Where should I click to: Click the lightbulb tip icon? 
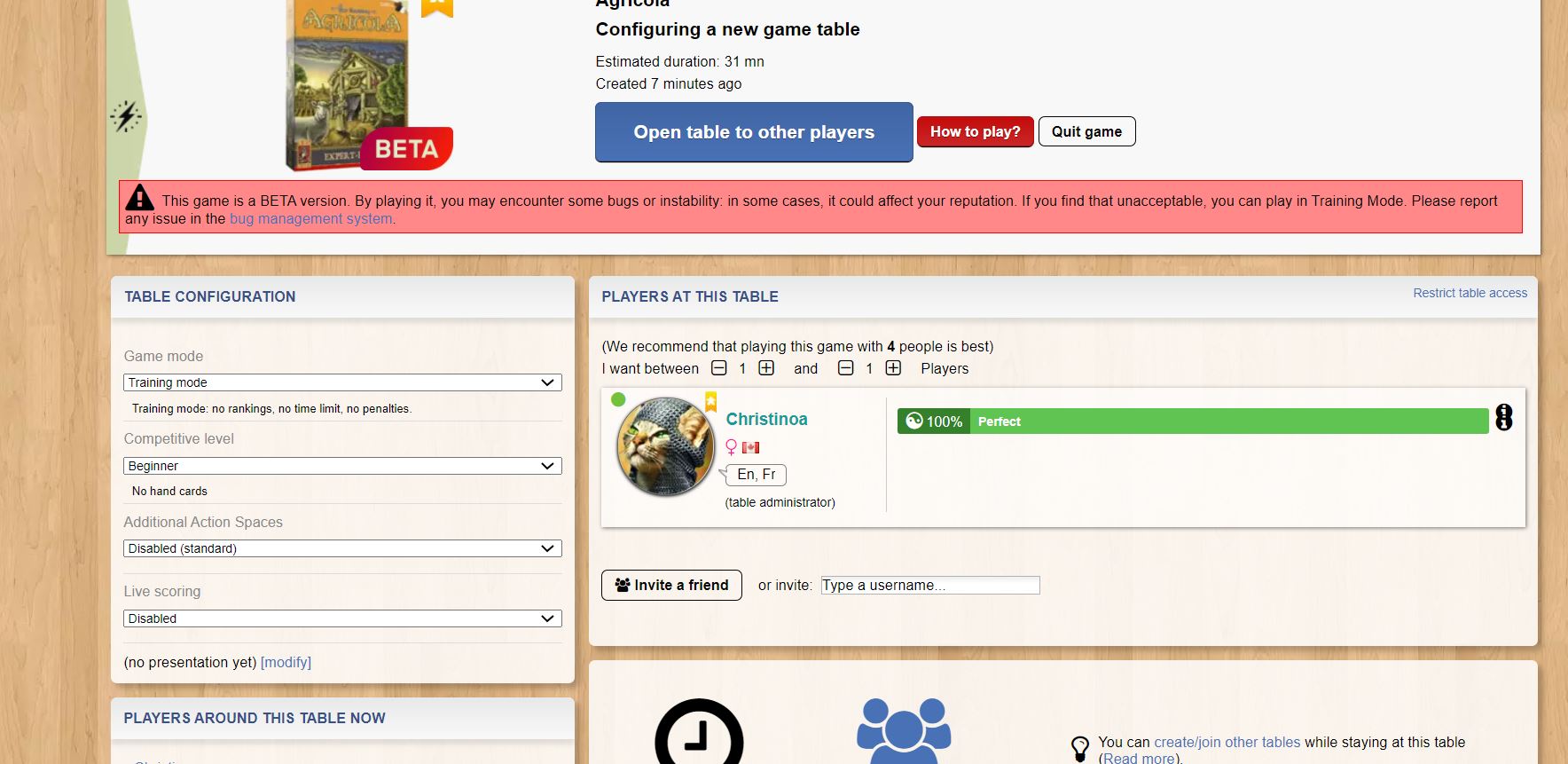(1079, 749)
